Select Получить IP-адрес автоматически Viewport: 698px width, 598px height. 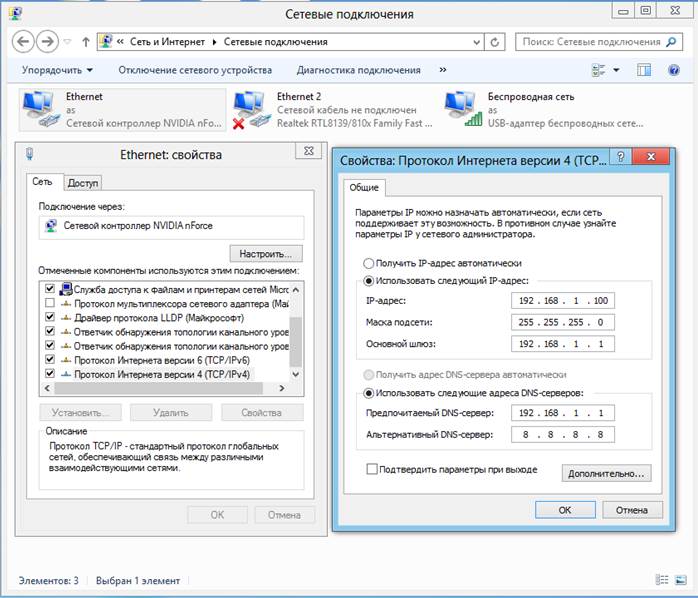pyautogui.click(x=368, y=263)
